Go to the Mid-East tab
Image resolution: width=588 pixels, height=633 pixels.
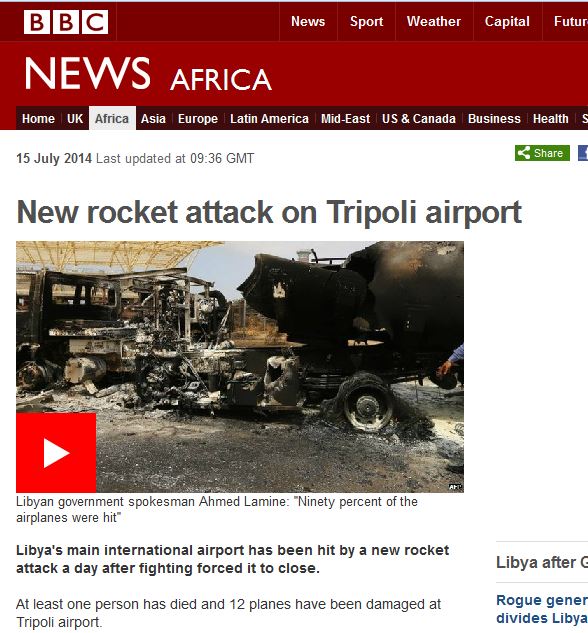[345, 119]
